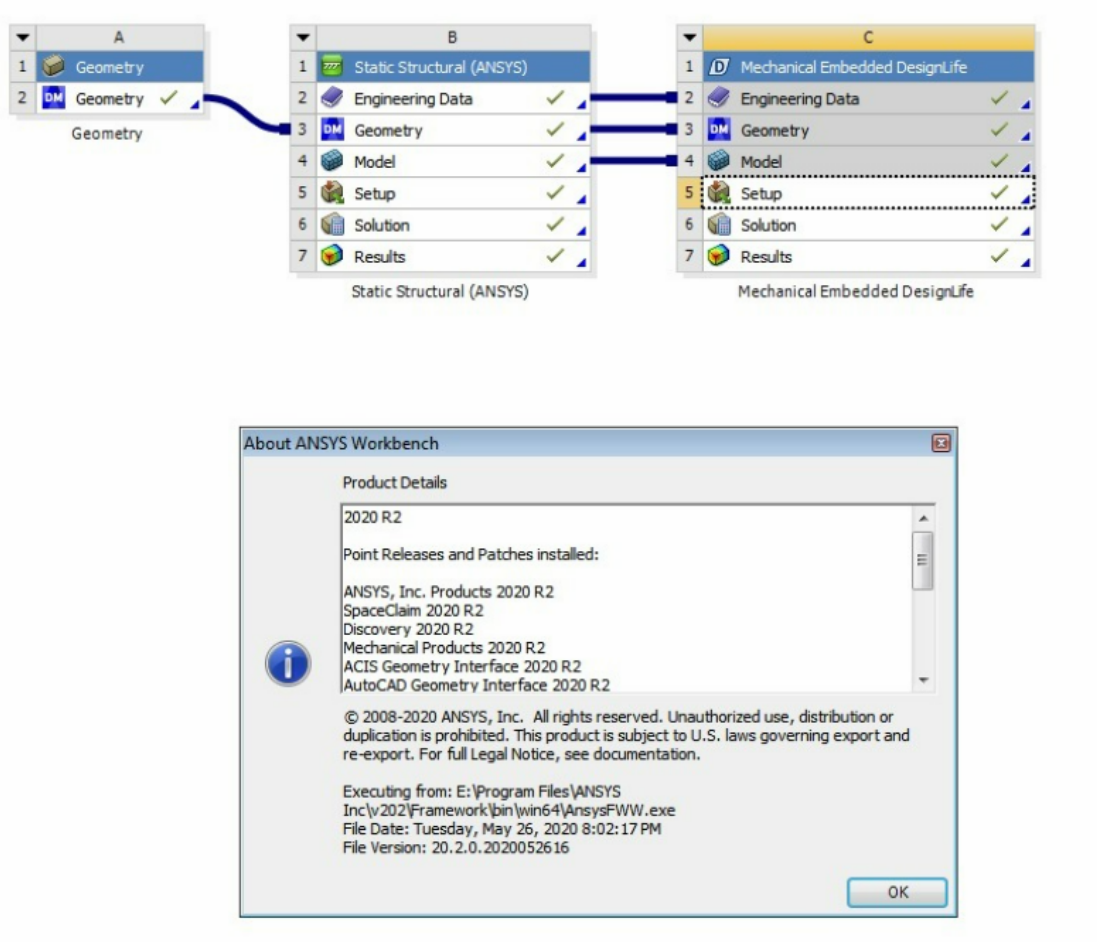The height and width of the screenshot is (942, 1097).
Task: Click the Setup icon in Static Structural system
Action: coord(332,194)
